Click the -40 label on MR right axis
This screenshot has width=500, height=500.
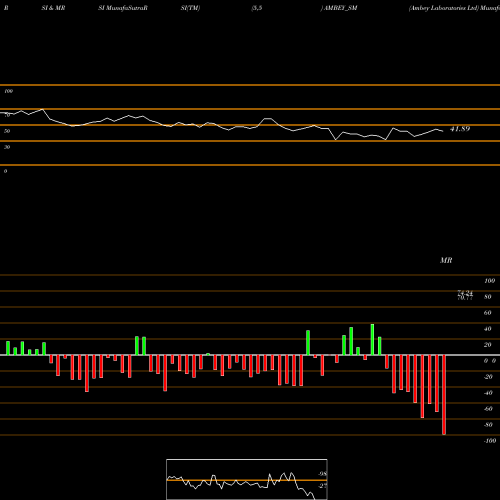click(488, 393)
